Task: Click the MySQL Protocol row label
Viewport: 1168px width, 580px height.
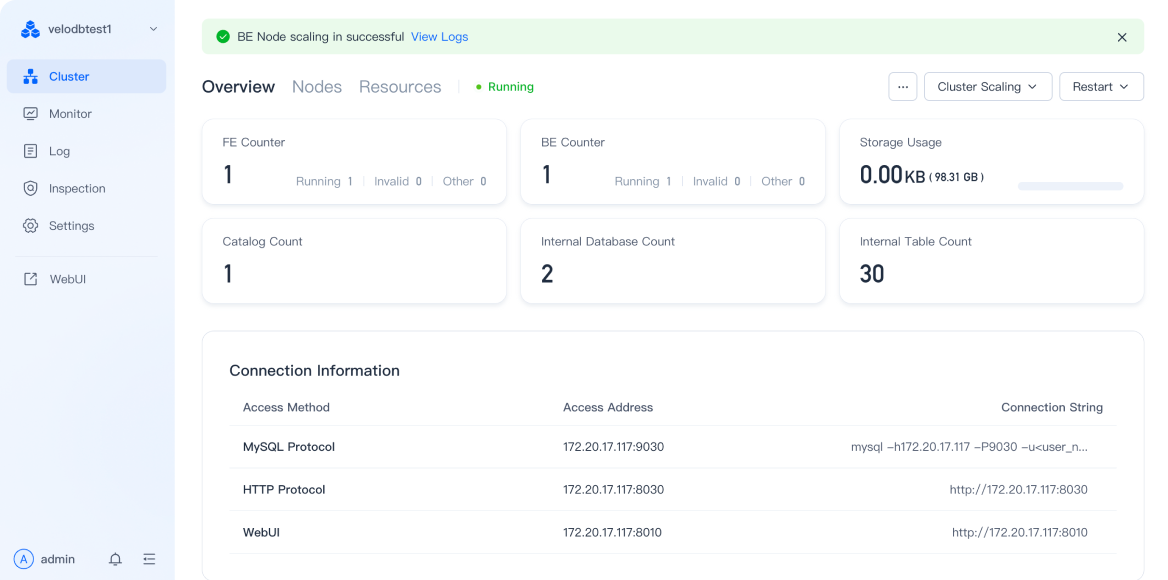Action: 289,447
